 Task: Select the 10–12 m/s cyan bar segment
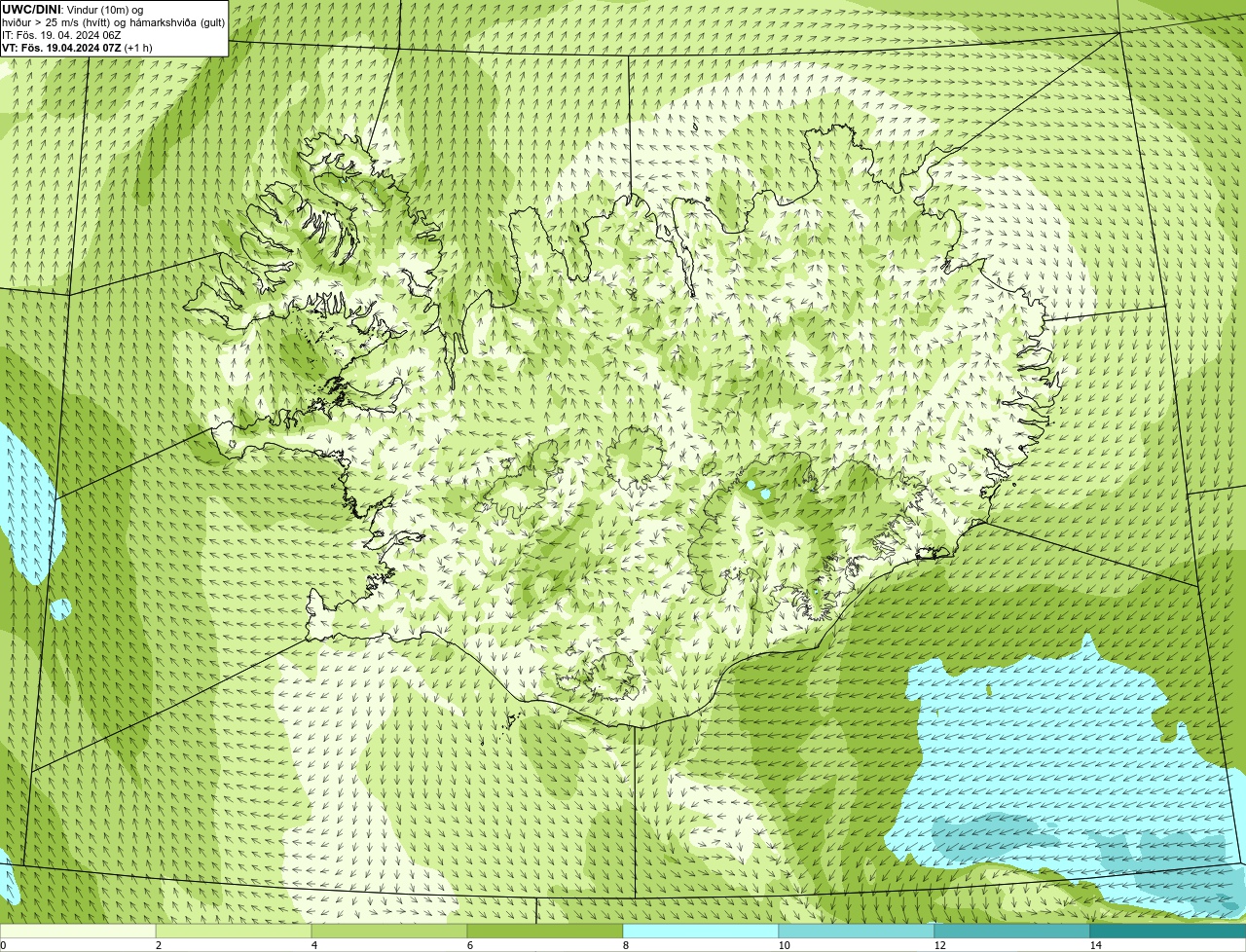(857, 931)
